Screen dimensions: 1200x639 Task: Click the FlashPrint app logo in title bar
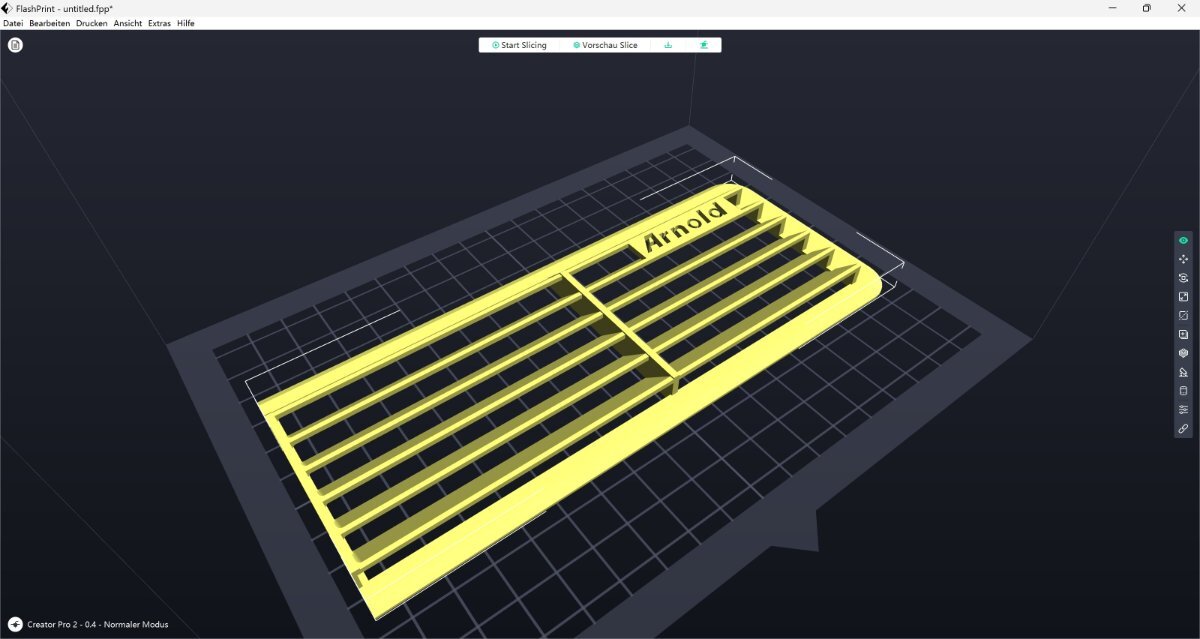point(7,8)
